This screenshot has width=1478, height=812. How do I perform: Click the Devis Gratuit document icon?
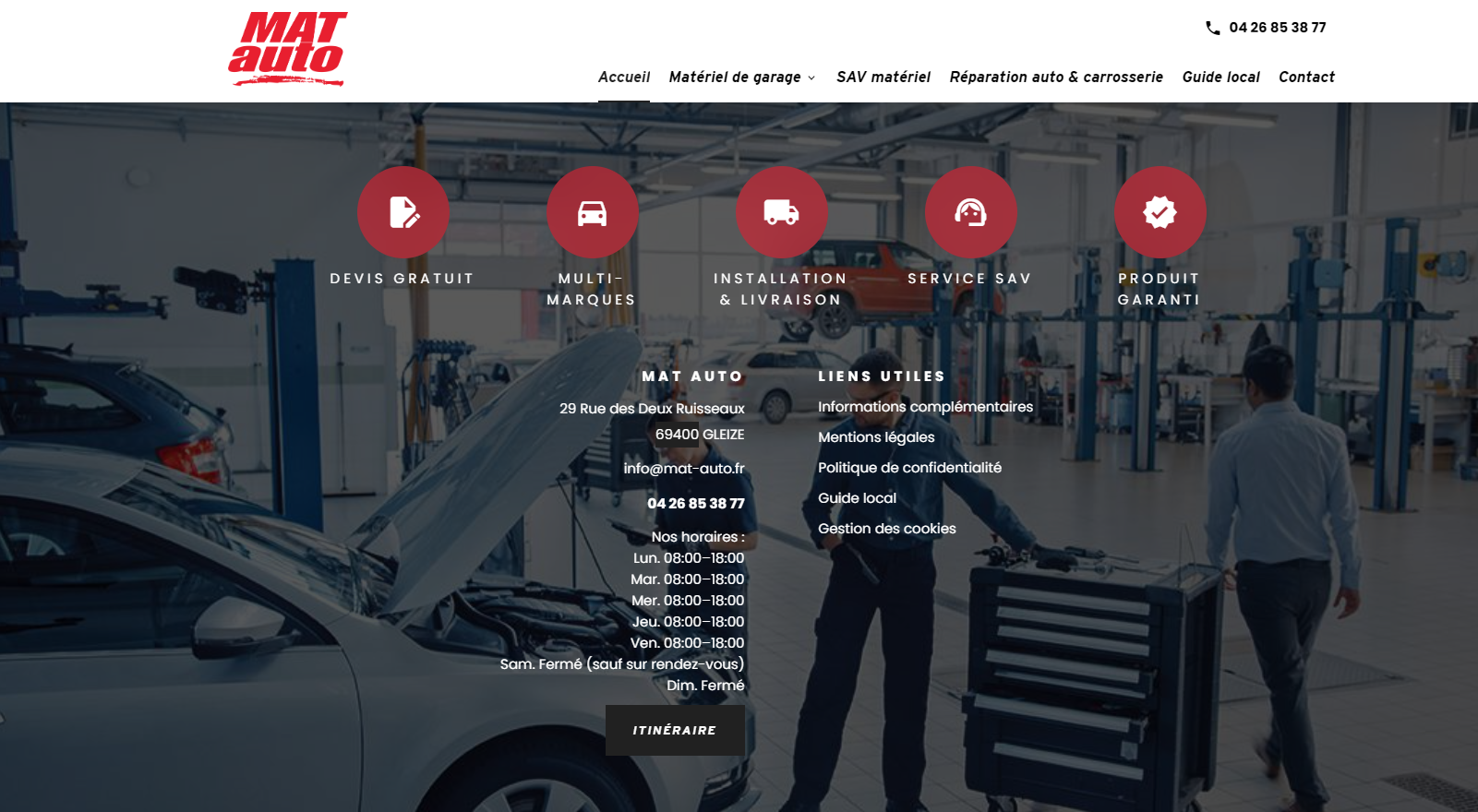(x=403, y=212)
